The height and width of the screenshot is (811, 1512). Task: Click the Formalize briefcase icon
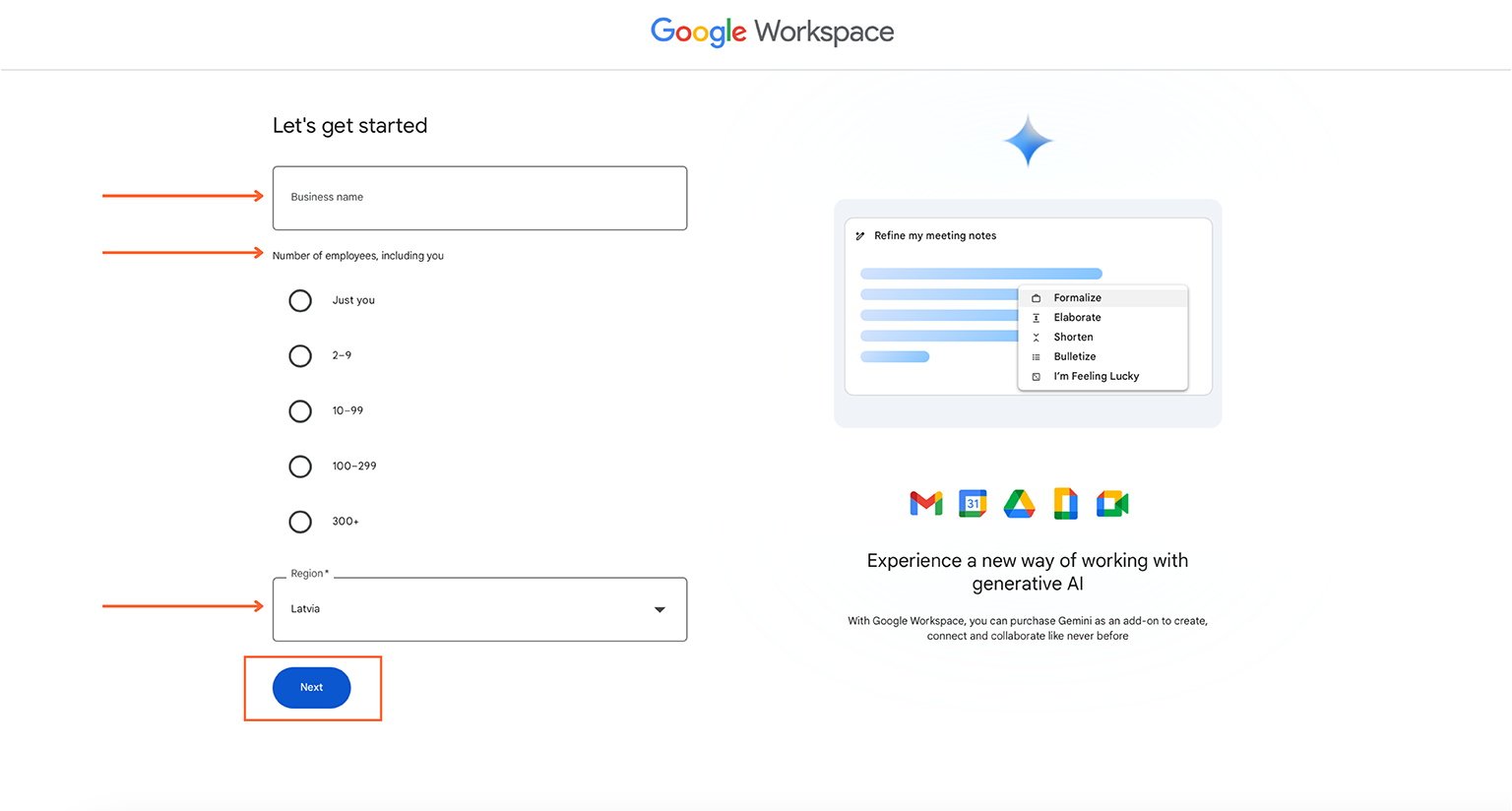tap(1036, 298)
